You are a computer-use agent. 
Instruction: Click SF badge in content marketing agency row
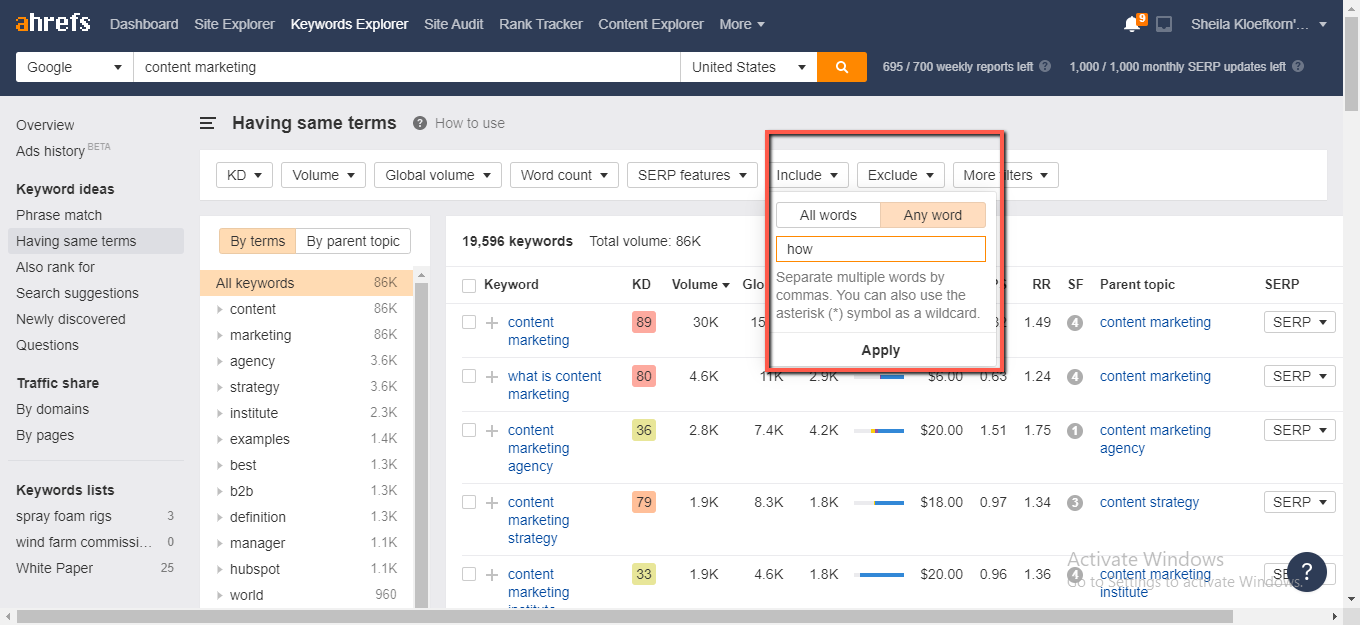(x=1075, y=431)
